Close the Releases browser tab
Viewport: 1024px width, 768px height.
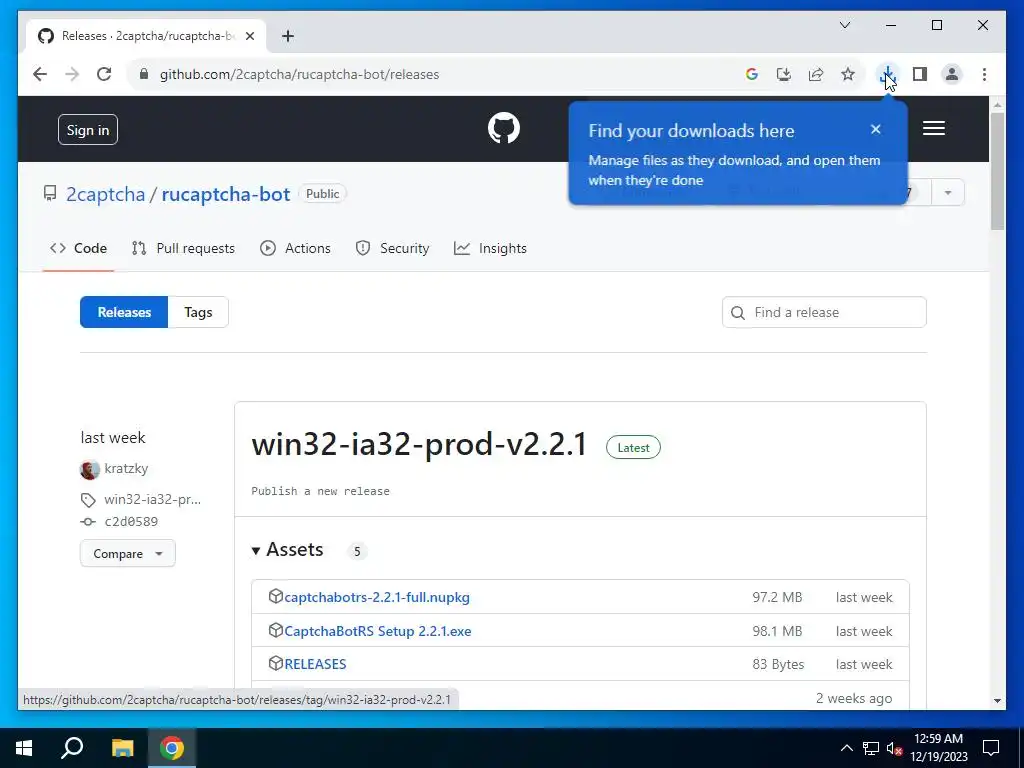coord(249,36)
